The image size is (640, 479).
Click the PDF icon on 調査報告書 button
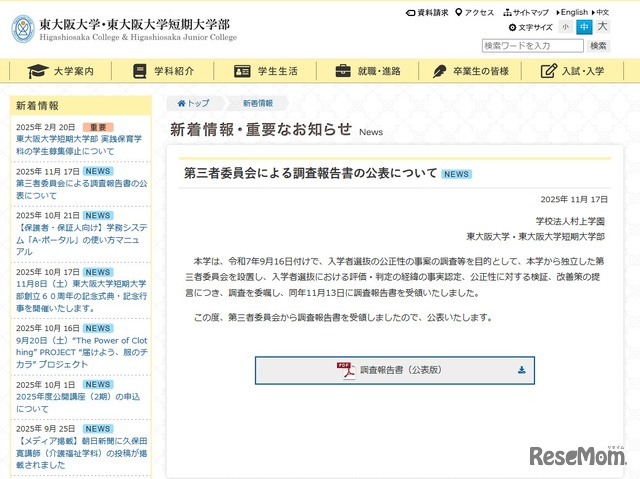tap(346, 370)
